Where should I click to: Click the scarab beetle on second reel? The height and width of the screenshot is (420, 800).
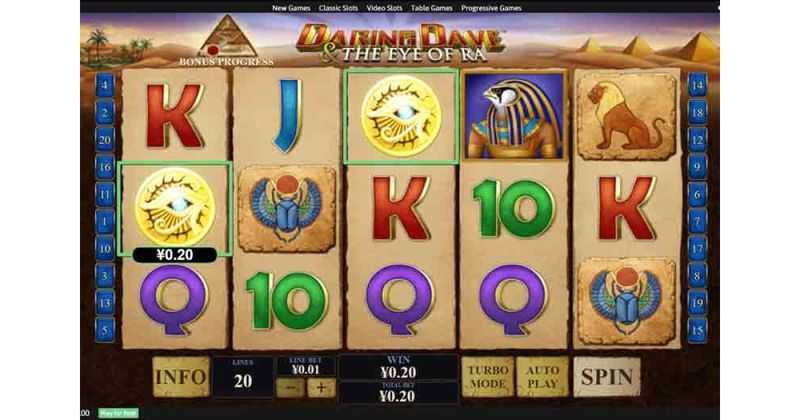coord(287,208)
